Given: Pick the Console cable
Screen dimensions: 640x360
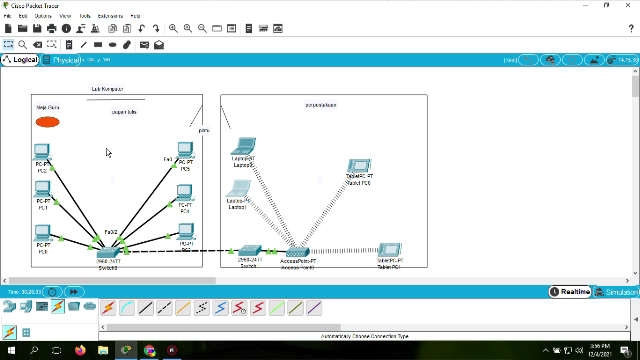Looking at the screenshot, I should (127, 308).
